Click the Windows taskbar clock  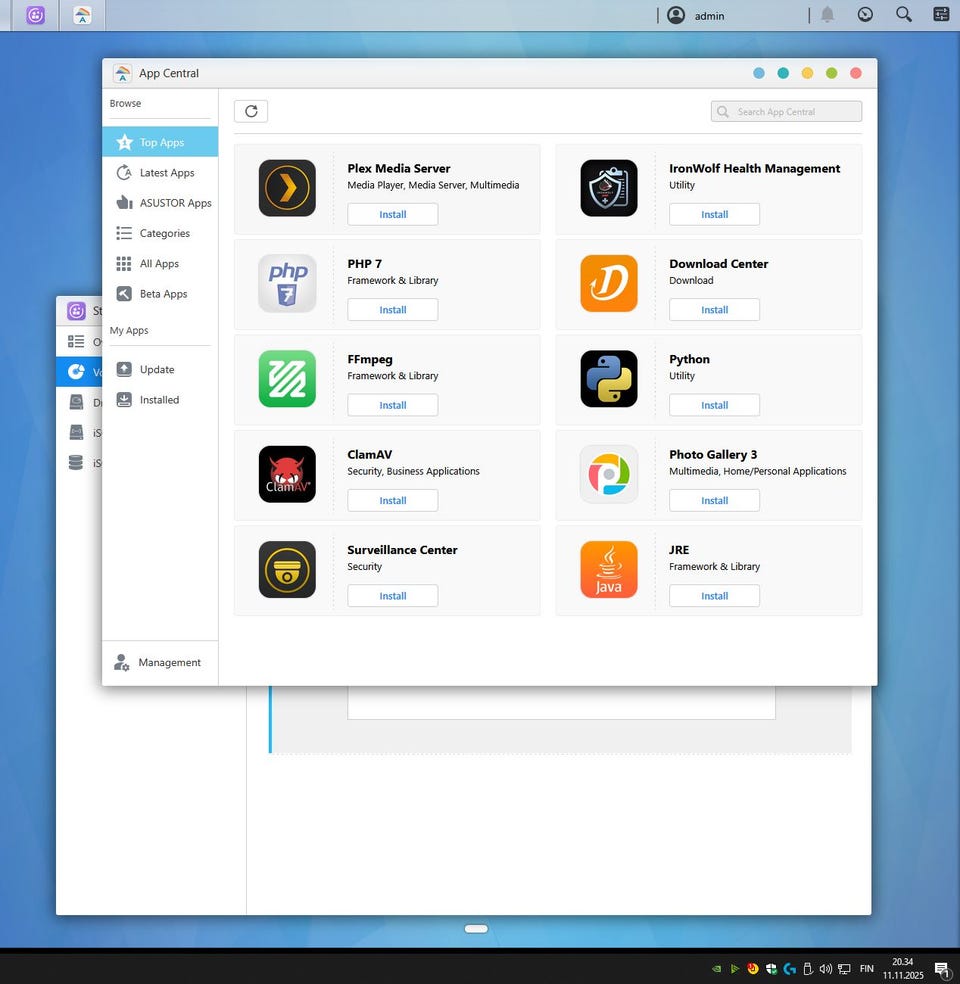point(903,968)
